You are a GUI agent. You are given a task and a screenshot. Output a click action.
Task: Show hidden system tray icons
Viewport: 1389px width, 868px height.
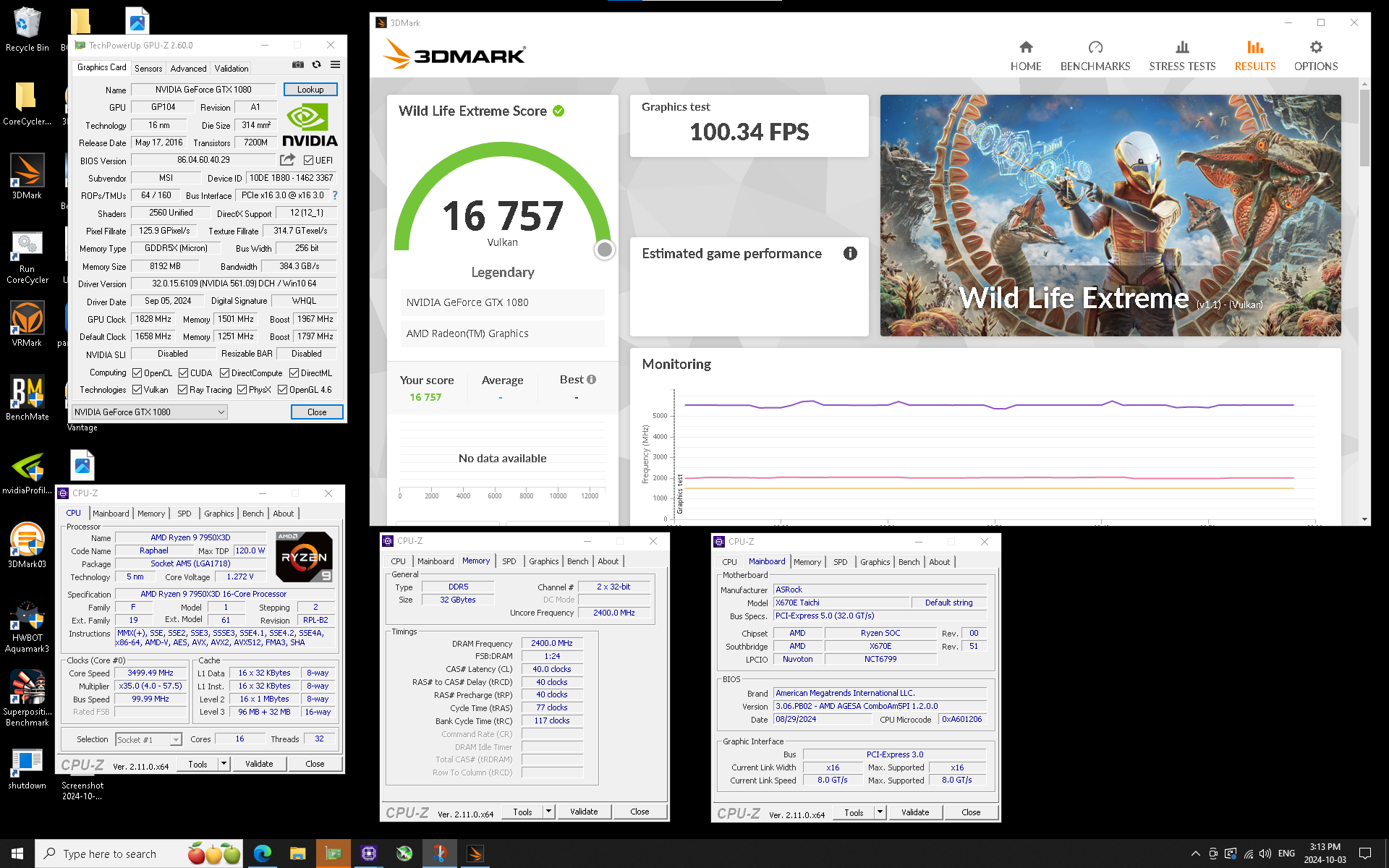click(x=1195, y=854)
